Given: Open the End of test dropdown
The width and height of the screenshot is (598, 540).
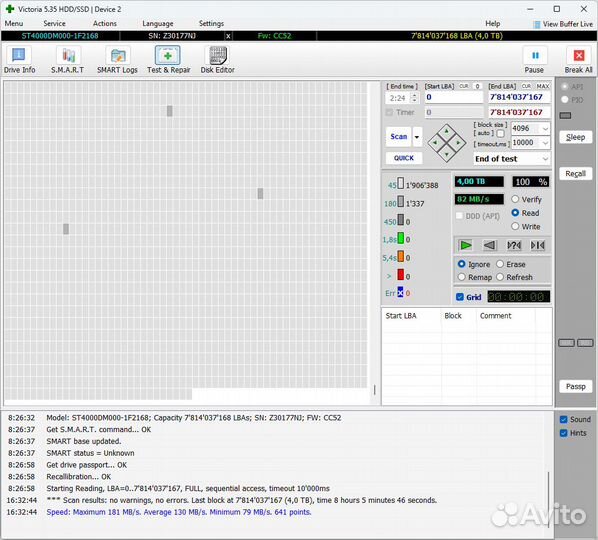Looking at the screenshot, I should (x=545, y=159).
